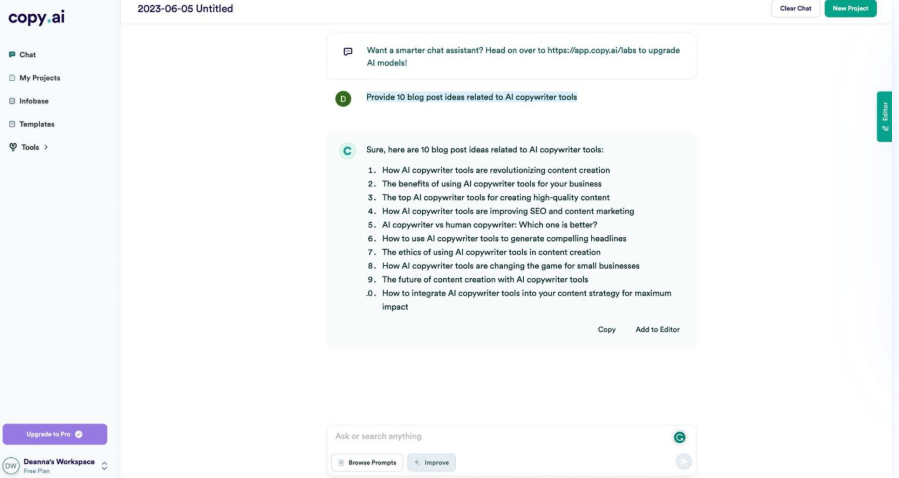
Task: Open the Deanna's Workspace switcher dropdown
Action: 104,465
